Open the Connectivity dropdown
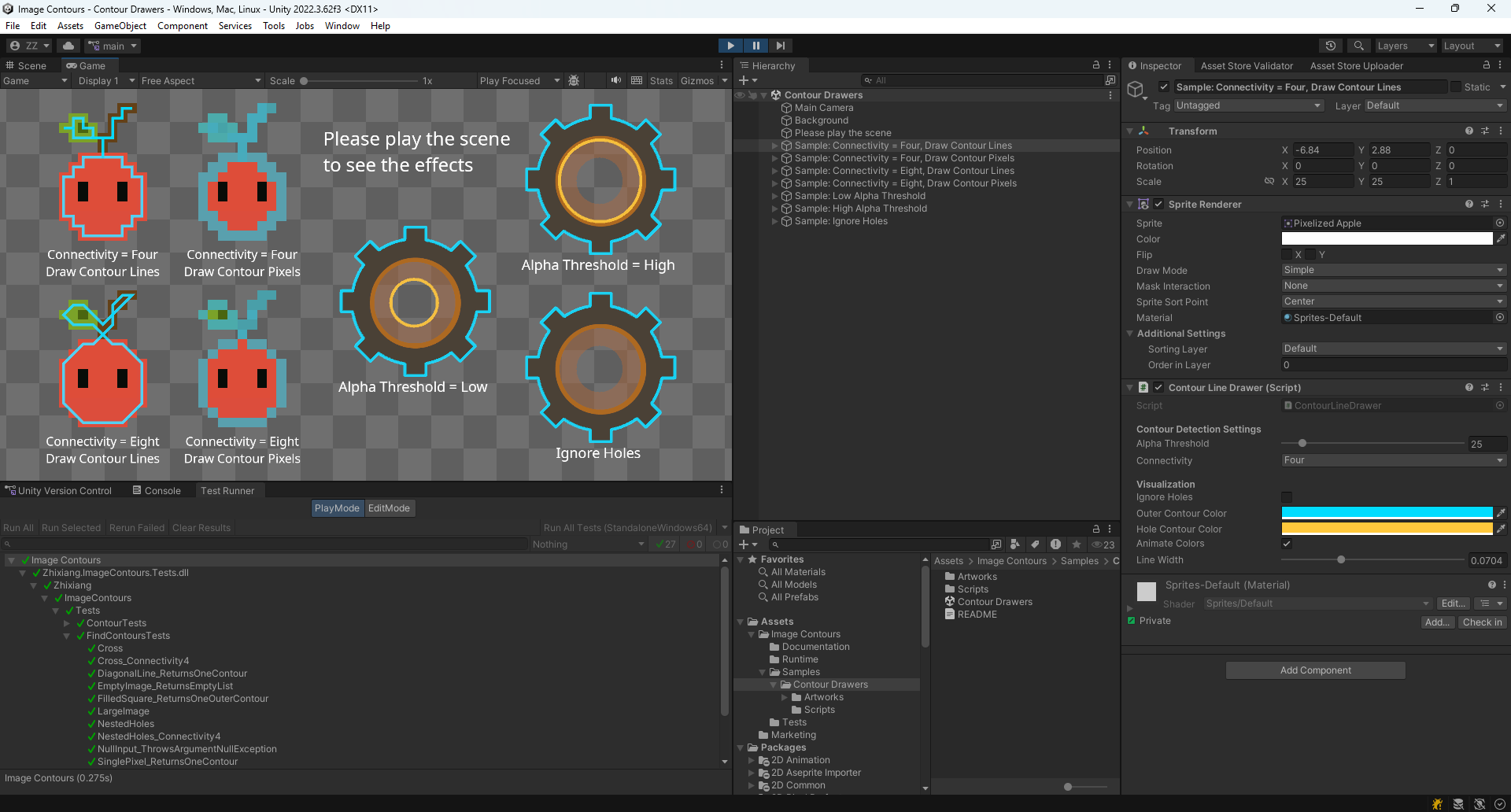The width and height of the screenshot is (1511, 812). [x=1393, y=460]
